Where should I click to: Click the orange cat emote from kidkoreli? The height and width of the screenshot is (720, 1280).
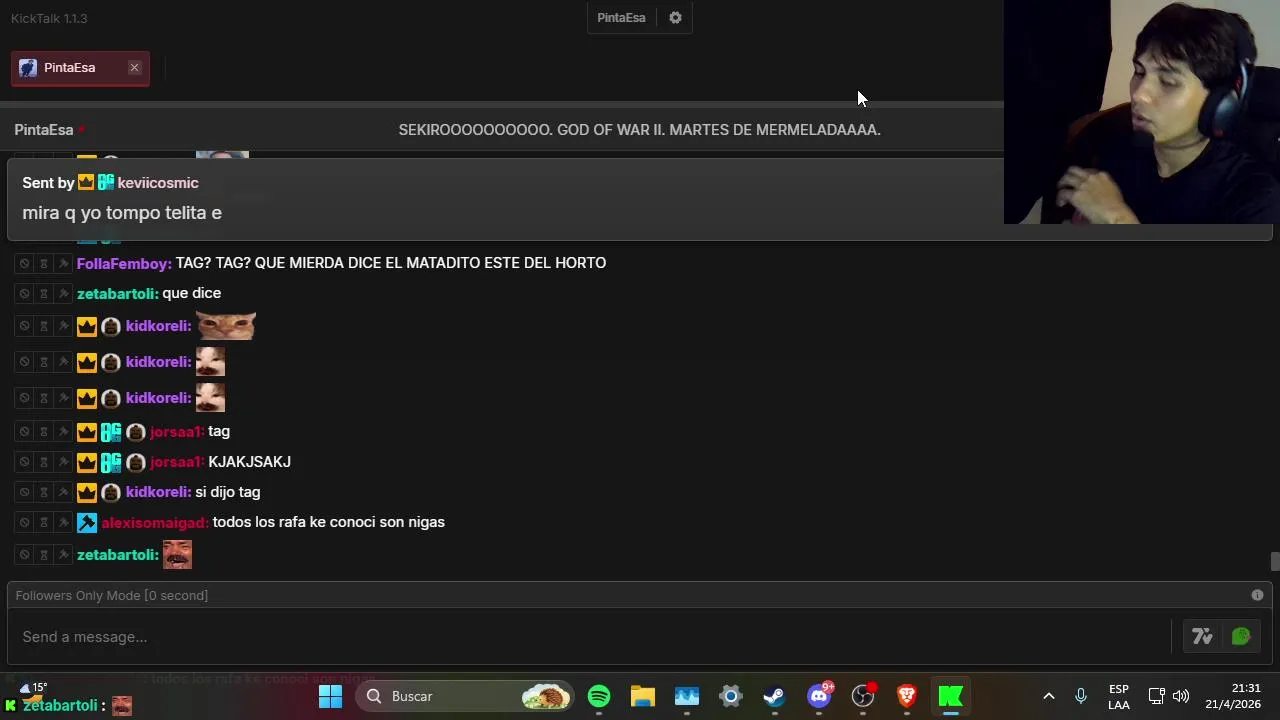pos(226,326)
